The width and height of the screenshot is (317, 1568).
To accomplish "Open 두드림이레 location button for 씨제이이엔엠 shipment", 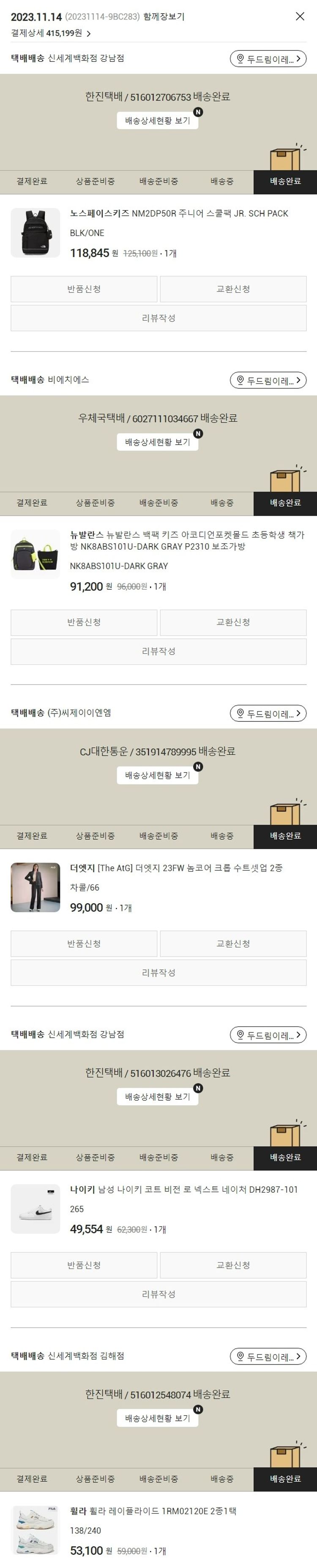I will (268, 713).
